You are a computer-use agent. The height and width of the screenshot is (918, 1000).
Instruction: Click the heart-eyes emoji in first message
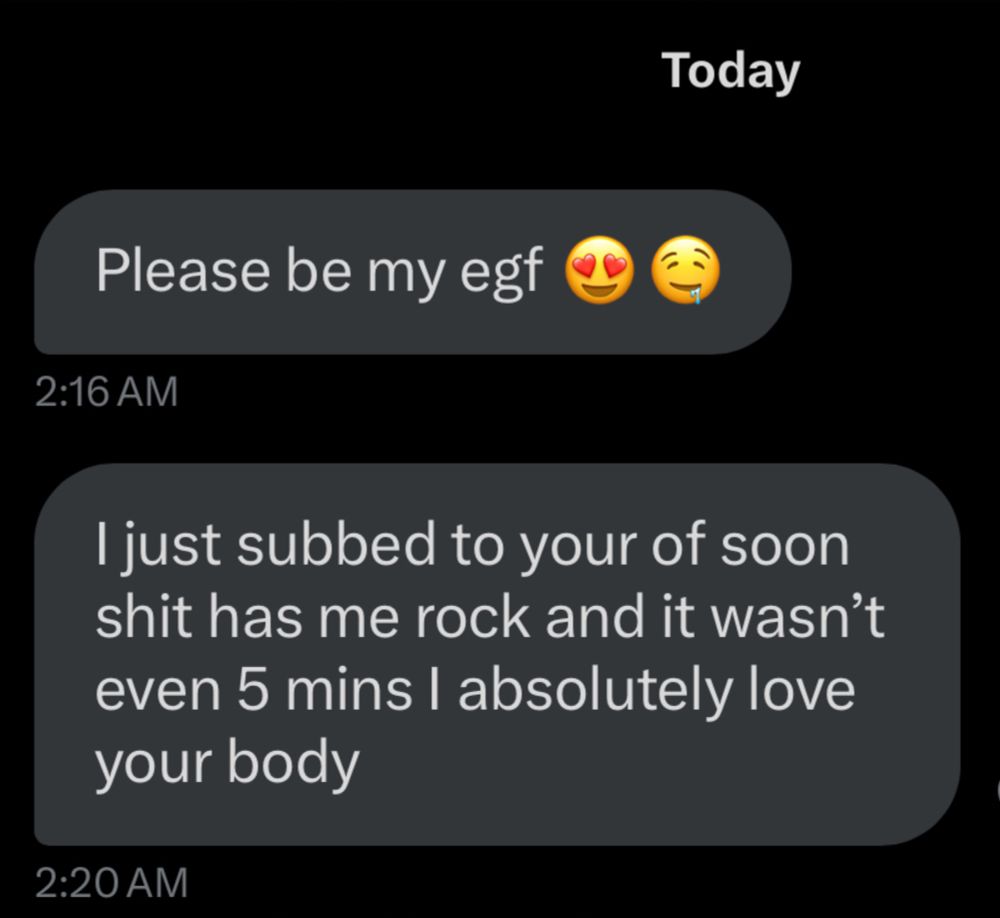pyautogui.click(x=599, y=270)
